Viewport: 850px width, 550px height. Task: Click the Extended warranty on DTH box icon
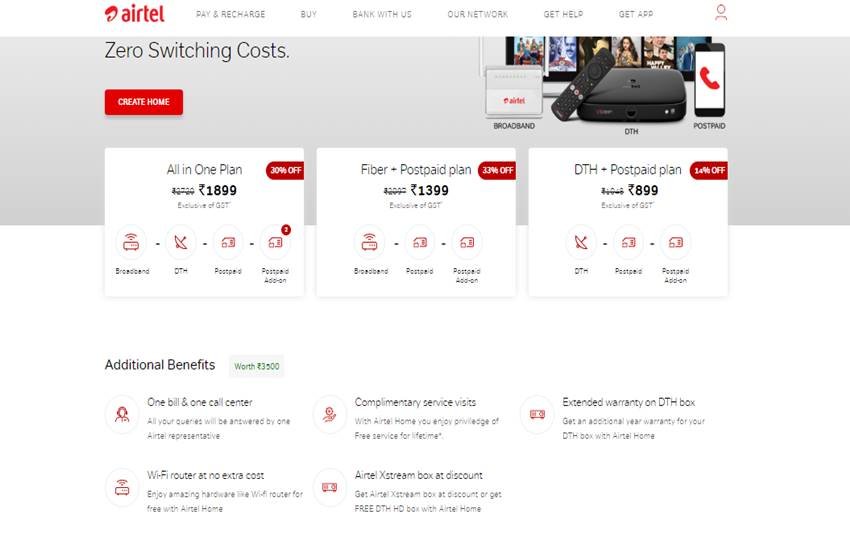tap(537, 415)
